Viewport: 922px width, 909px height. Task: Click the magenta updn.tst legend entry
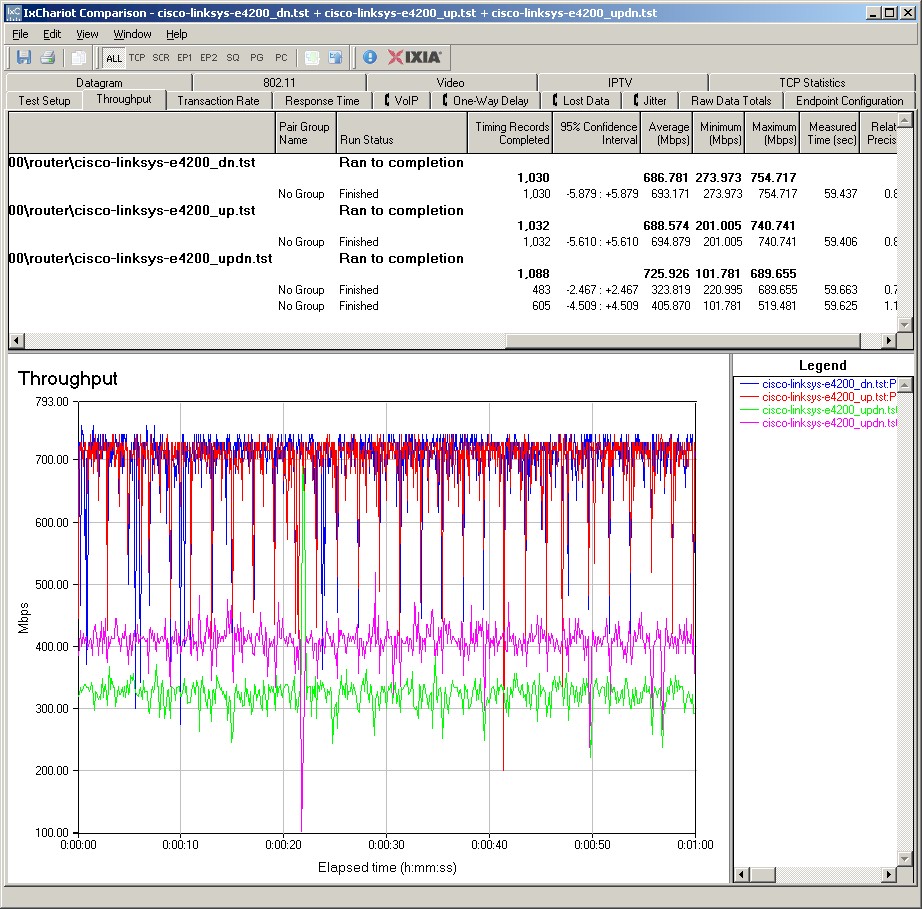(x=818, y=423)
